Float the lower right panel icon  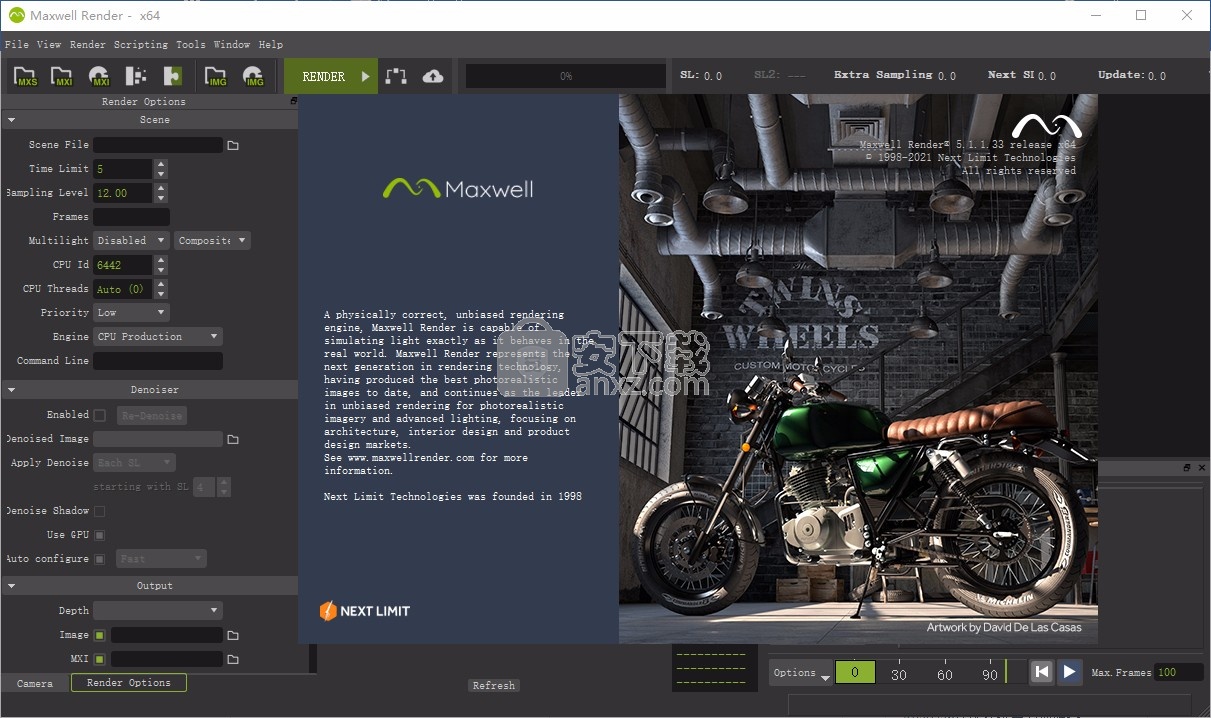click(1187, 468)
